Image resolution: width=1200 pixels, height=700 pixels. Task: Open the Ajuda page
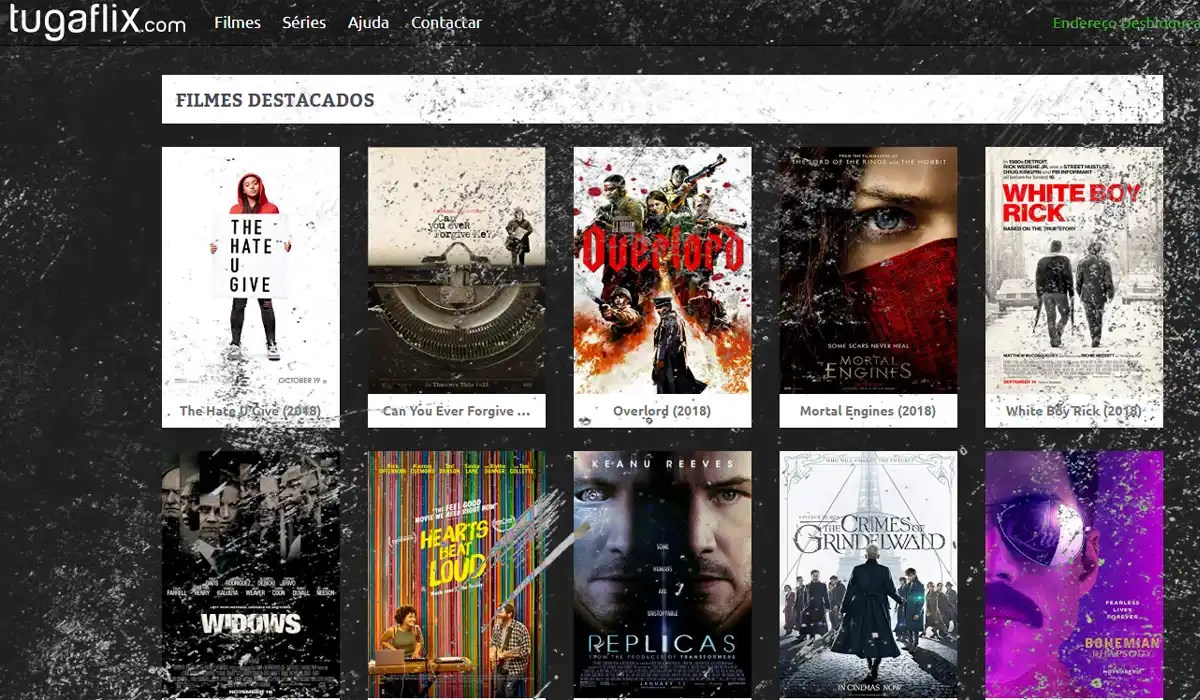point(368,22)
